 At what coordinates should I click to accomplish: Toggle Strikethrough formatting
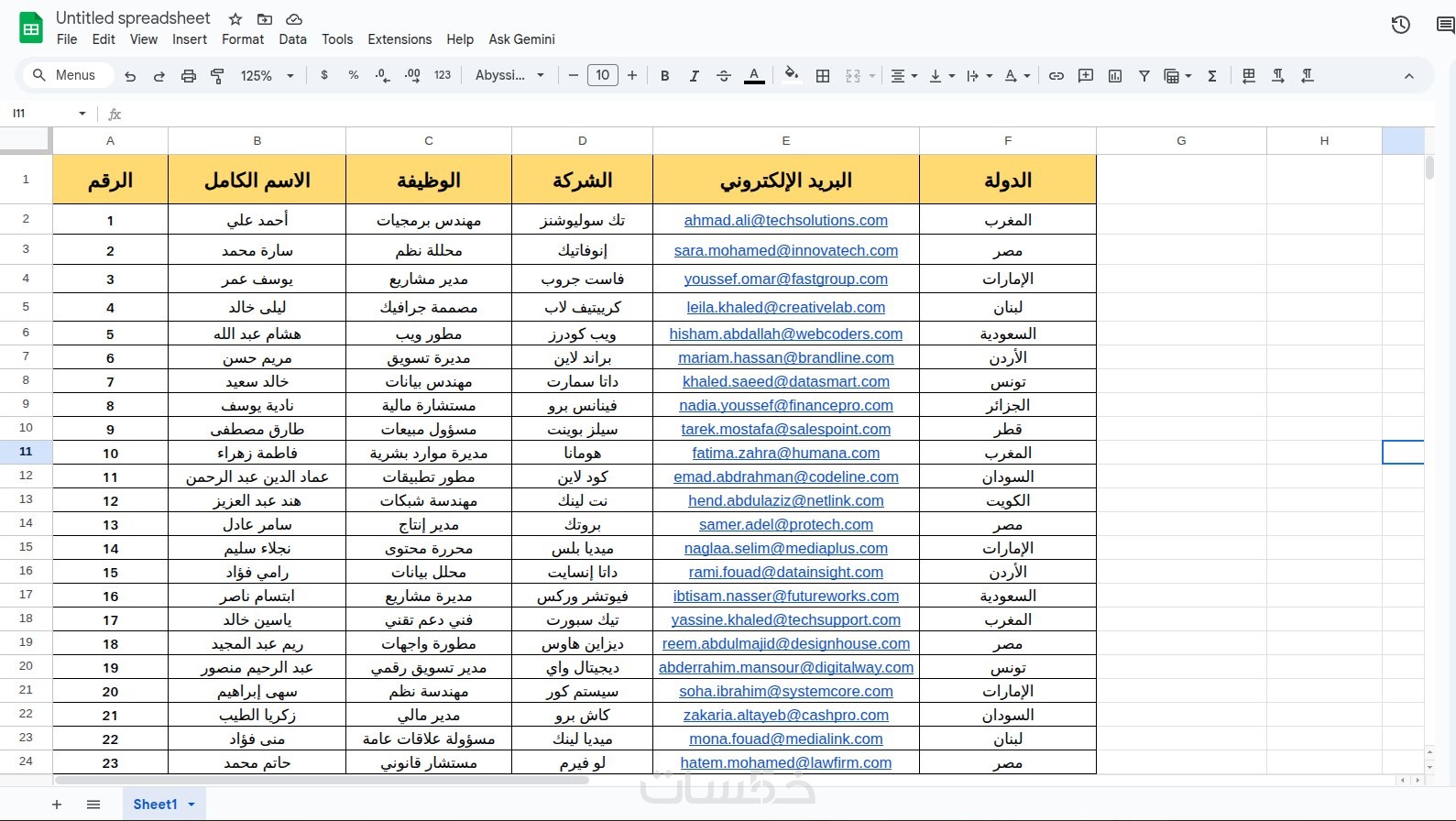[x=724, y=75]
